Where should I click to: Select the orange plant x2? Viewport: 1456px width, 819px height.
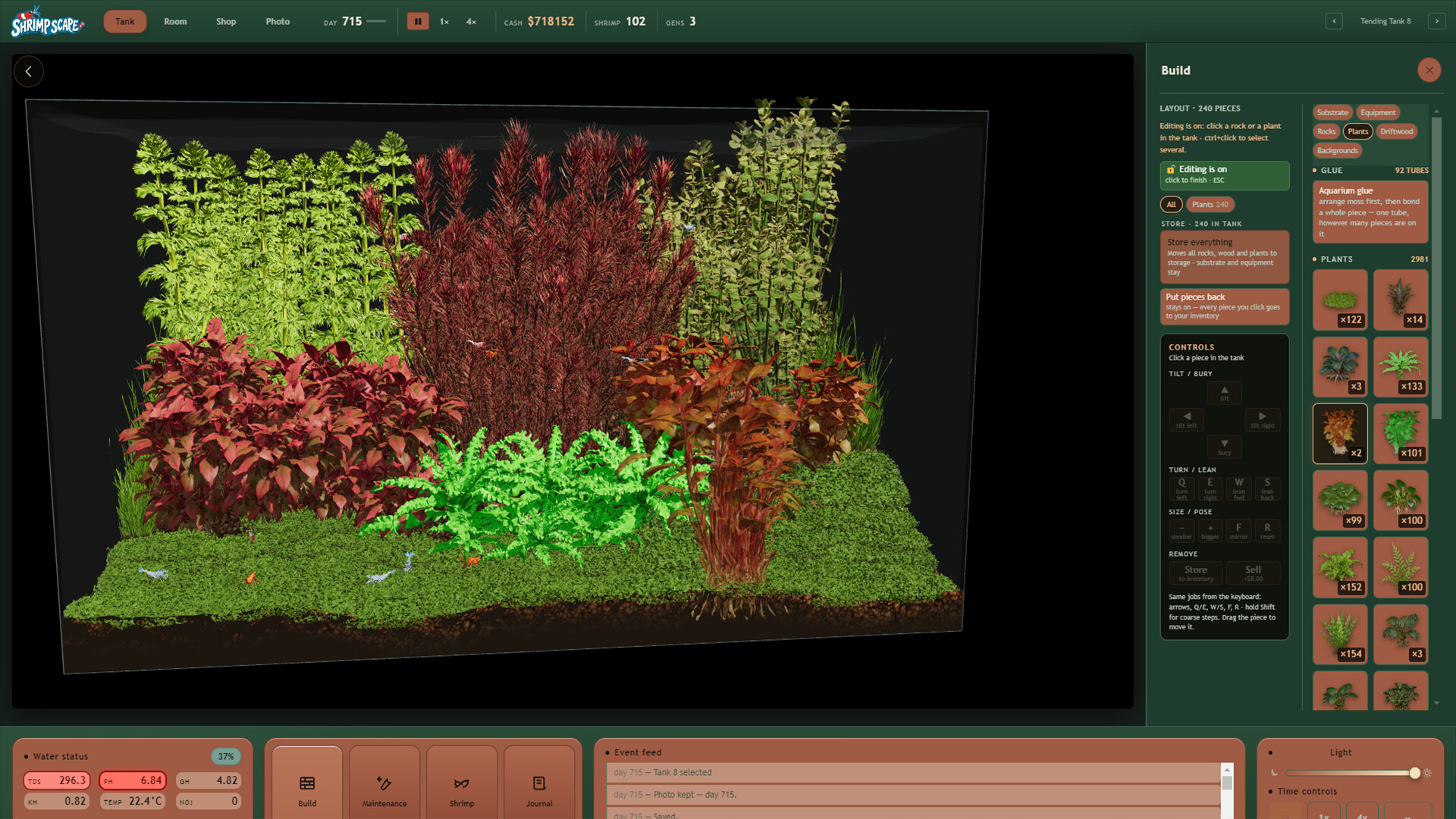point(1340,434)
